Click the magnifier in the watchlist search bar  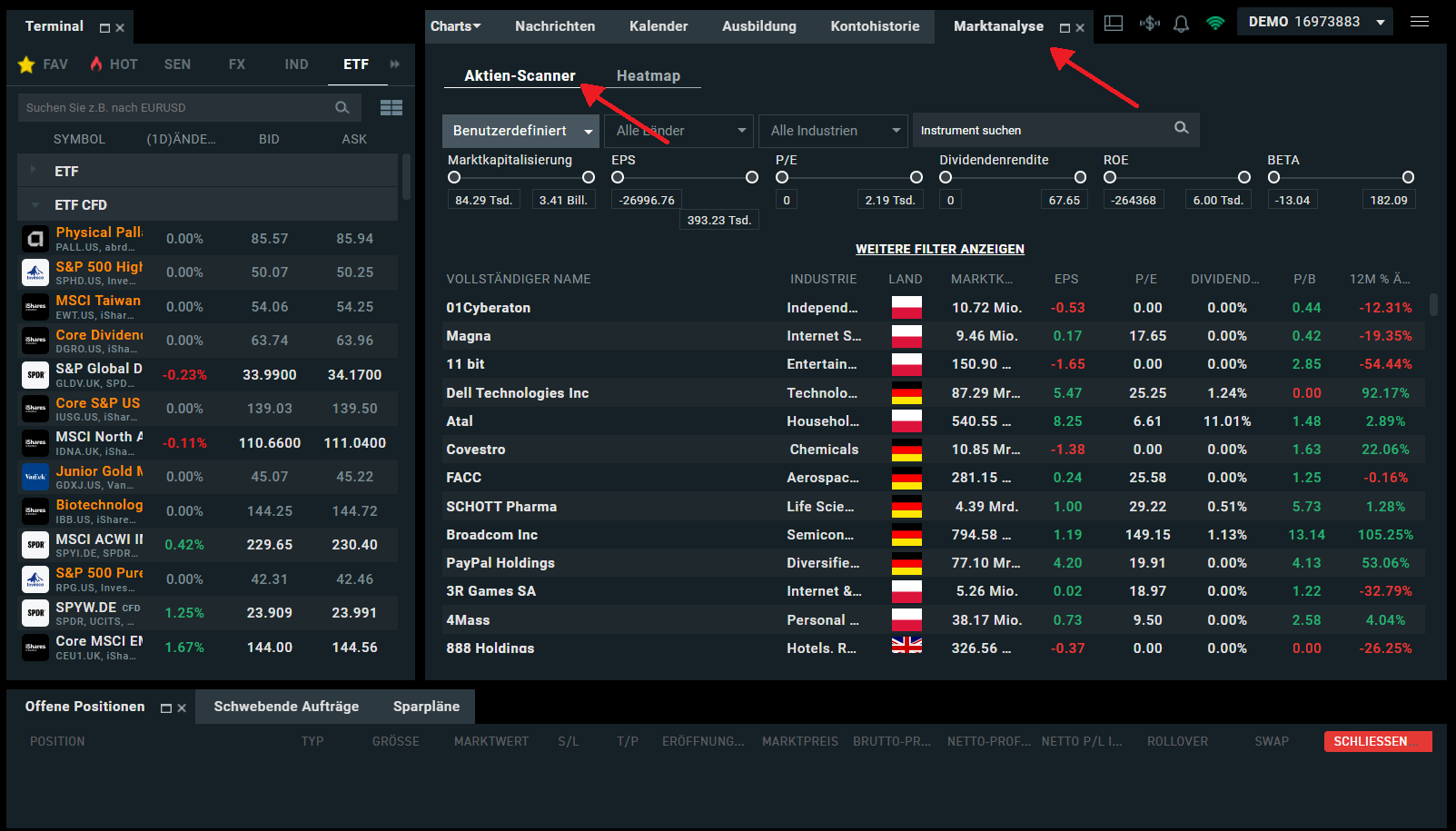(342, 107)
